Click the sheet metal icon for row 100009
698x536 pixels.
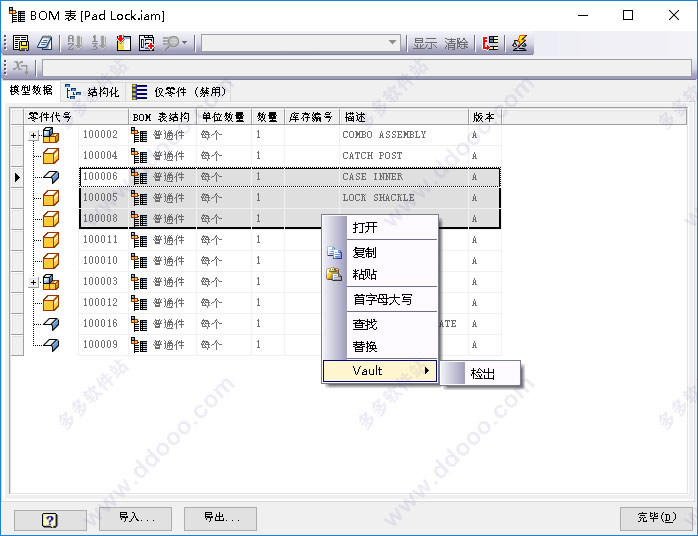point(52,345)
